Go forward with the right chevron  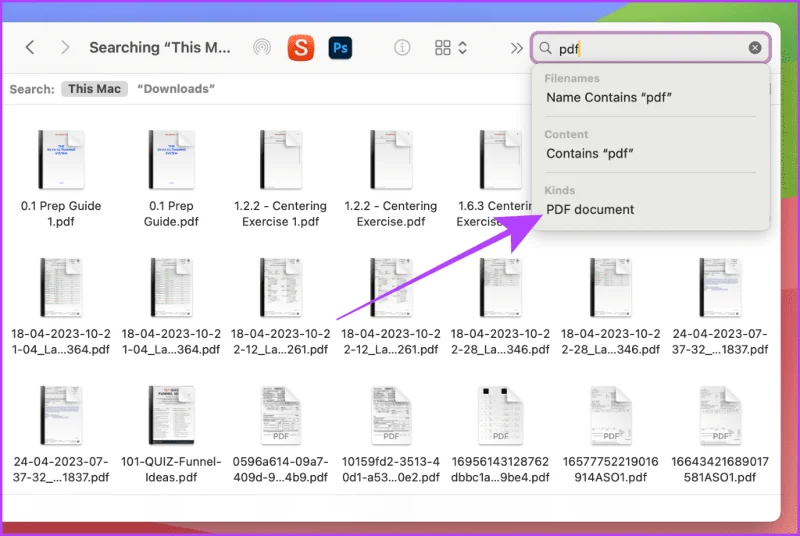click(65, 48)
